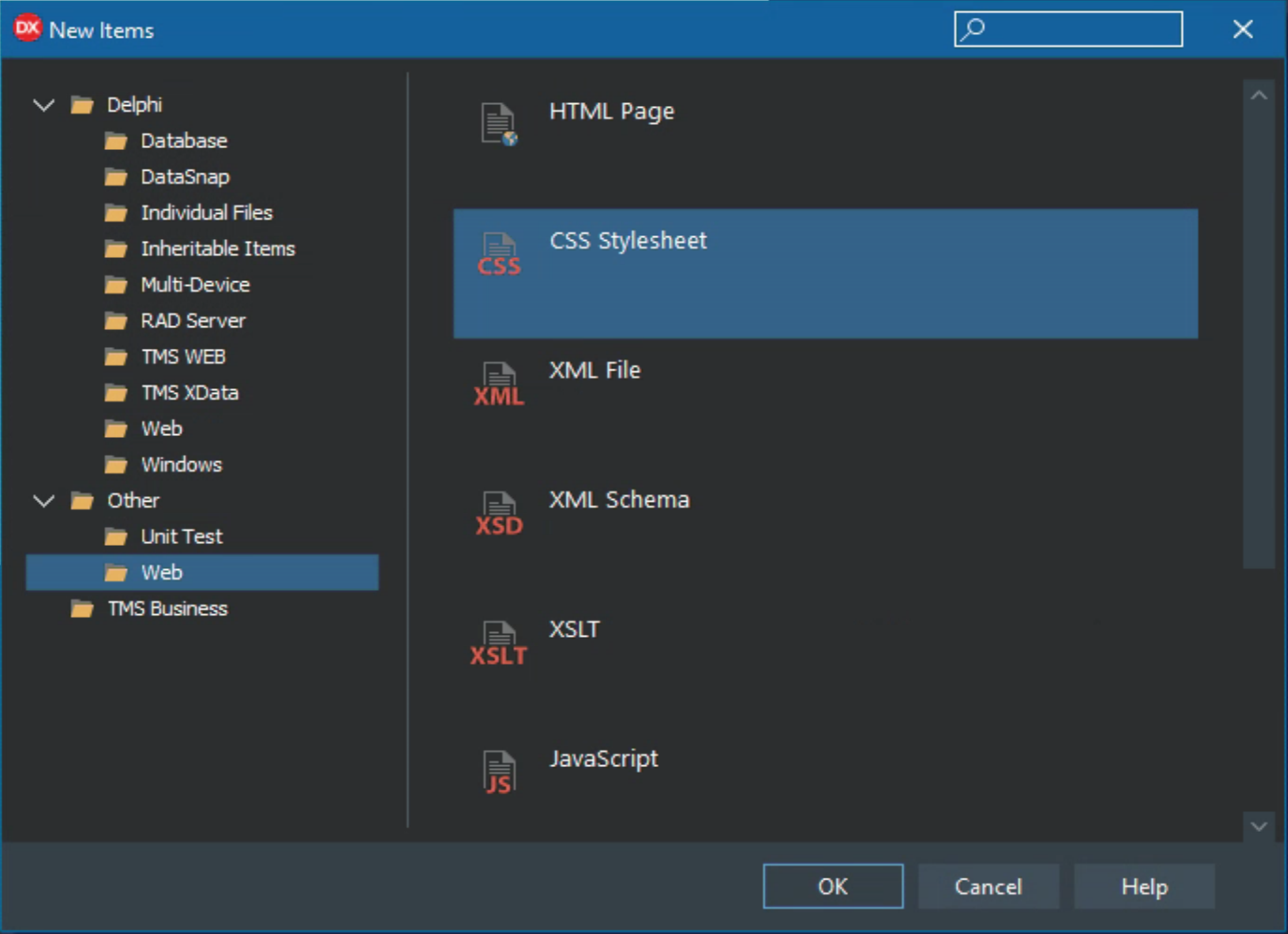This screenshot has width=1288, height=934.
Task: Click the HTML Page document icon
Action: [499, 124]
